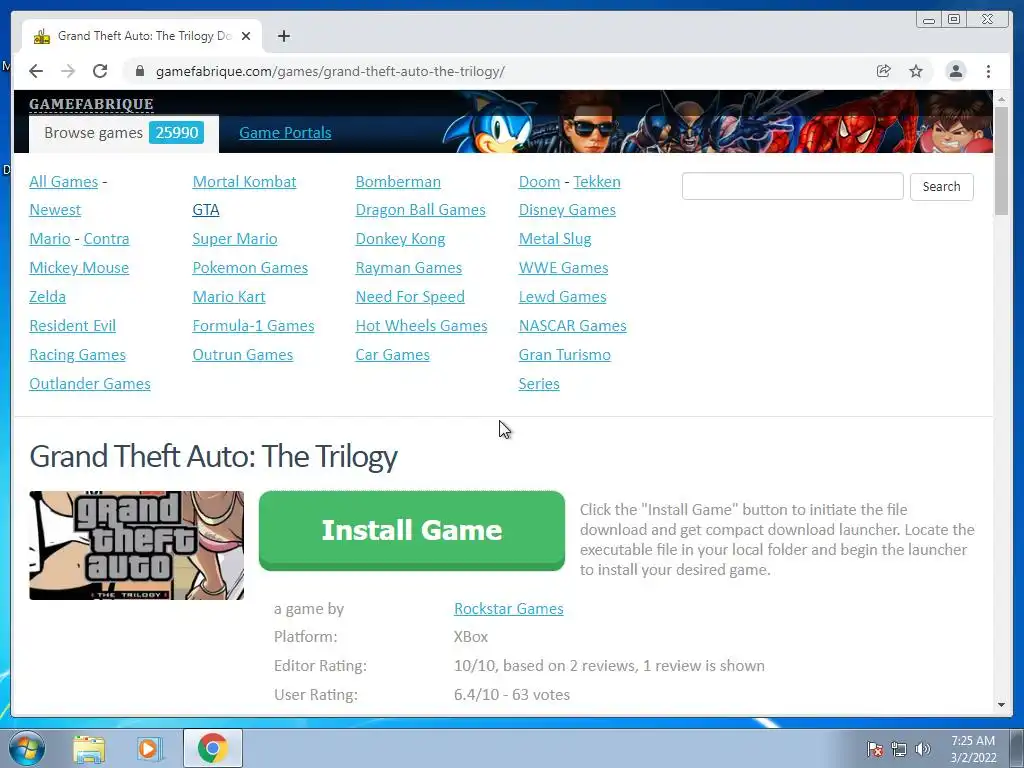Open network status tray icon
This screenshot has width=1024, height=768.
click(899, 749)
